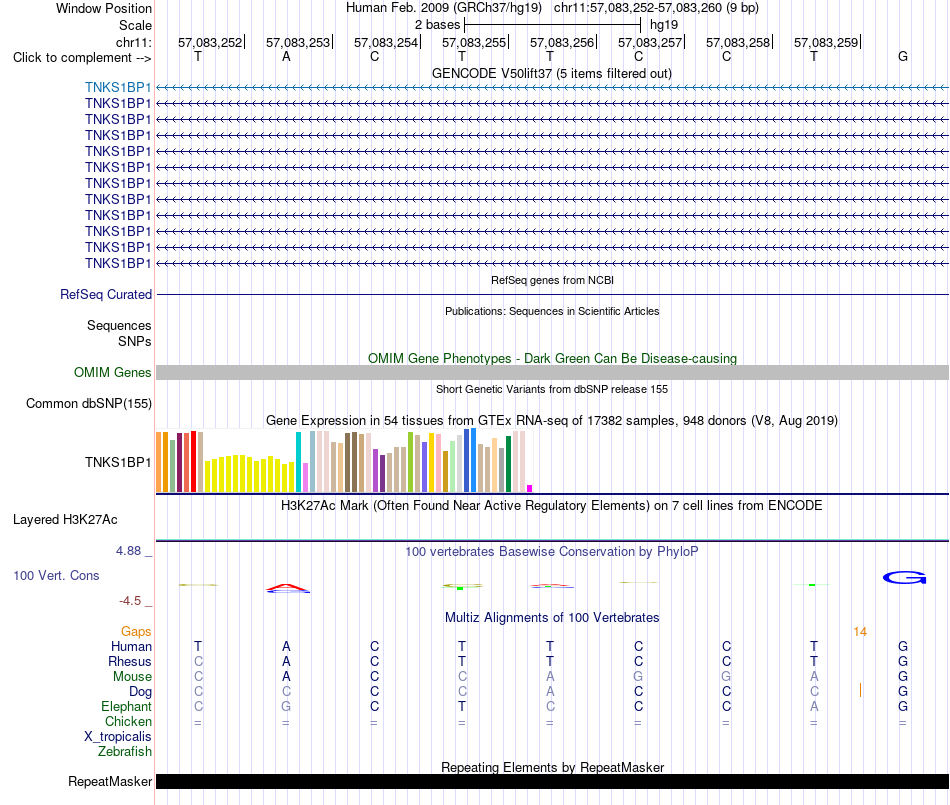950x805 pixels.
Task: Click the light-blue highlighted TNKS1BP1 transcript label
Action: (x=118, y=87)
